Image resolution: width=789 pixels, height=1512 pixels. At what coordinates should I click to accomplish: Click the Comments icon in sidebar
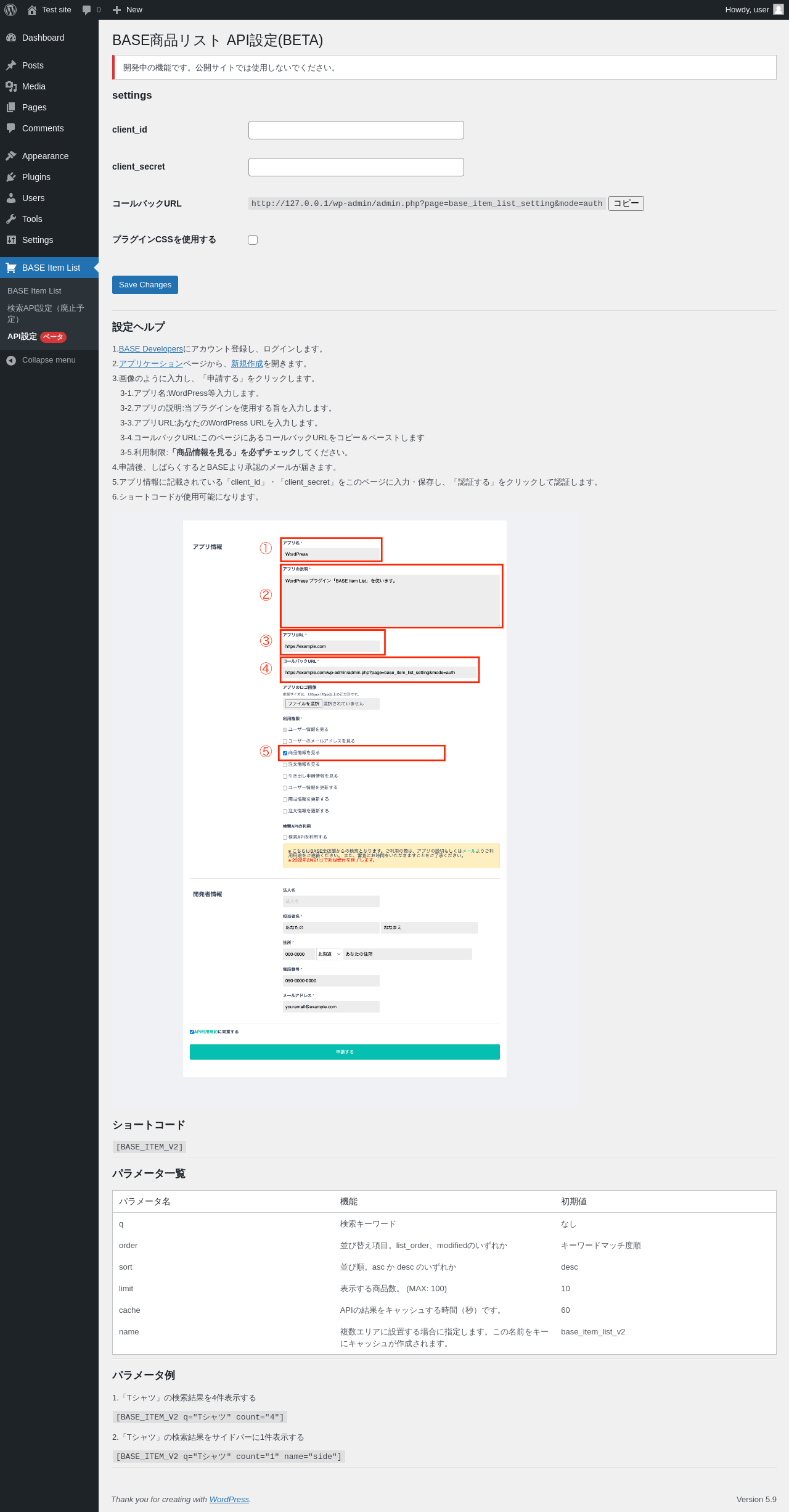coord(11,128)
